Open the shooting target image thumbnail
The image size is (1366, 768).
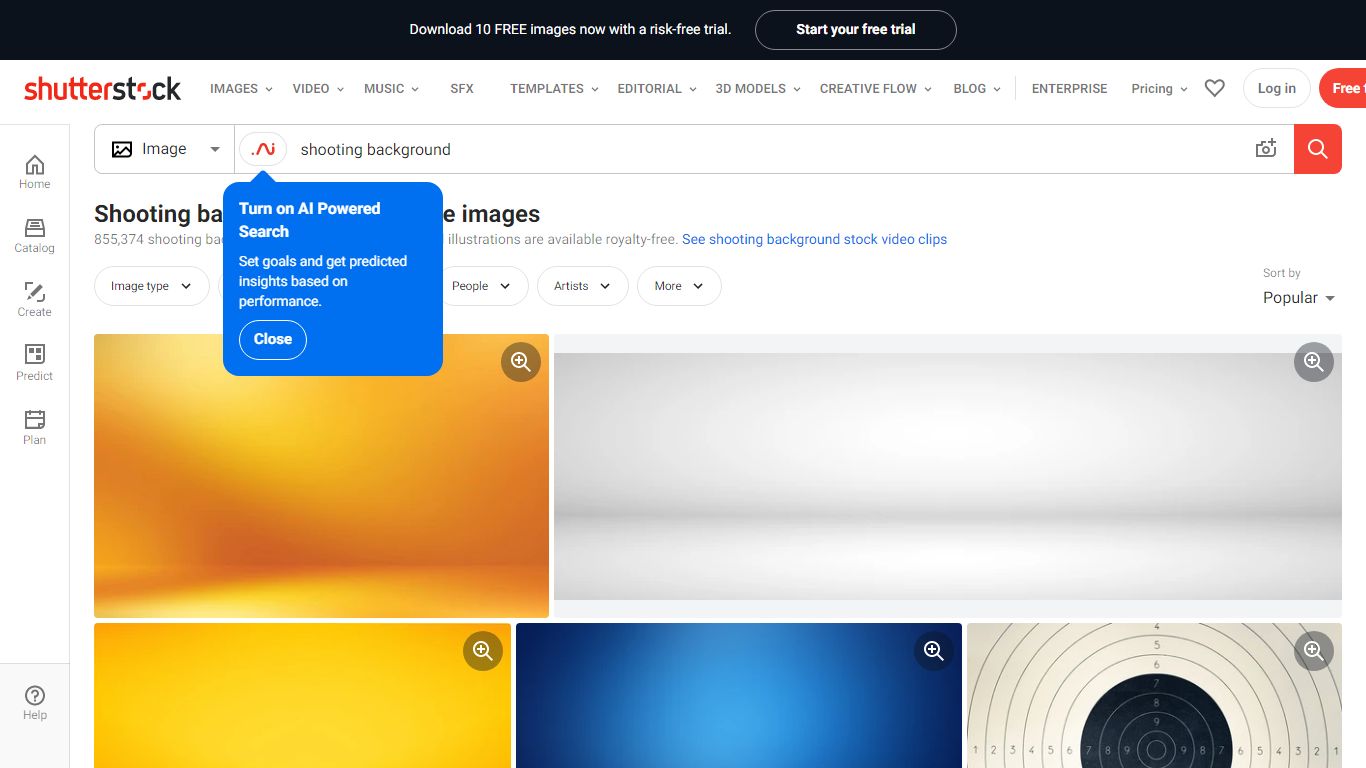(x=1154, y=696)
